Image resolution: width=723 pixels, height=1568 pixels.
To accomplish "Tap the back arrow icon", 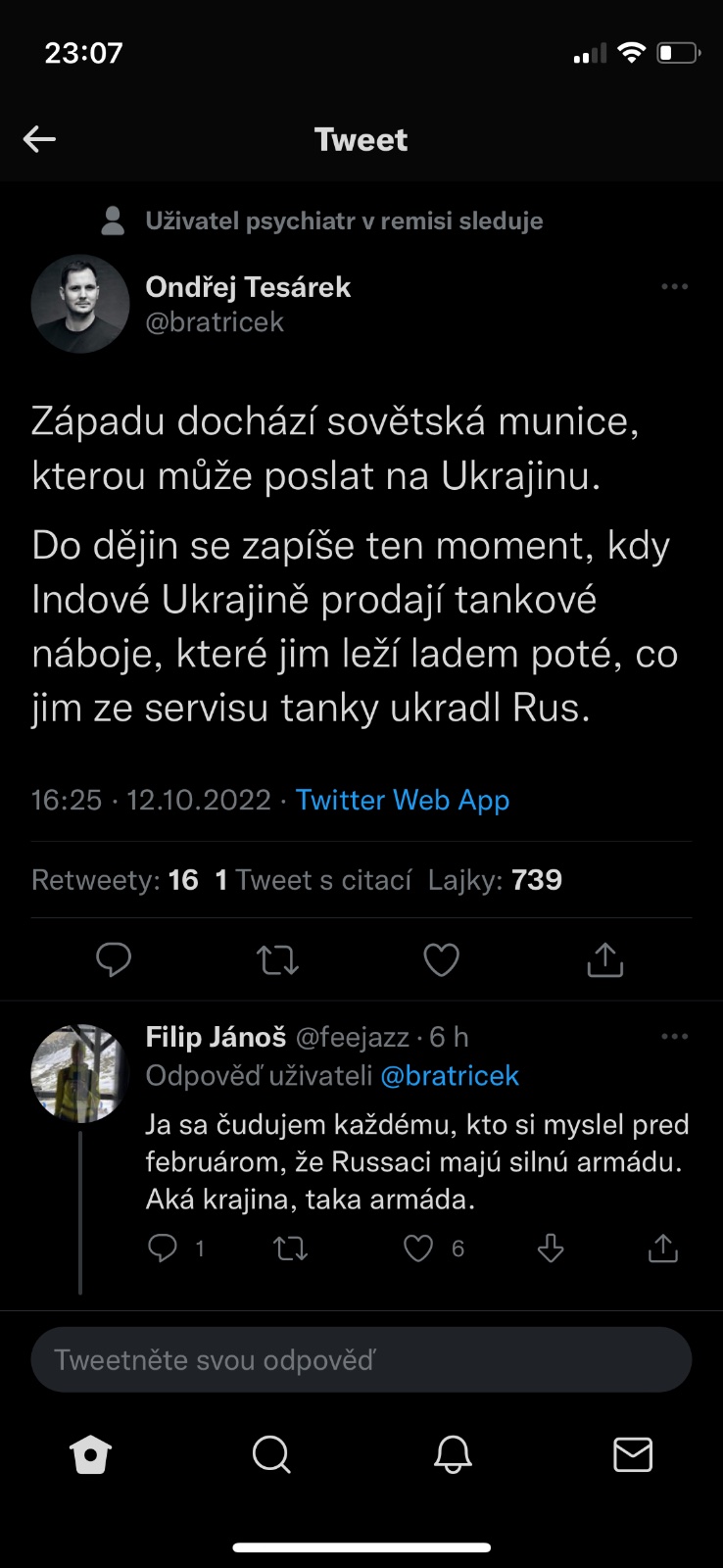I will pos(39,139).
